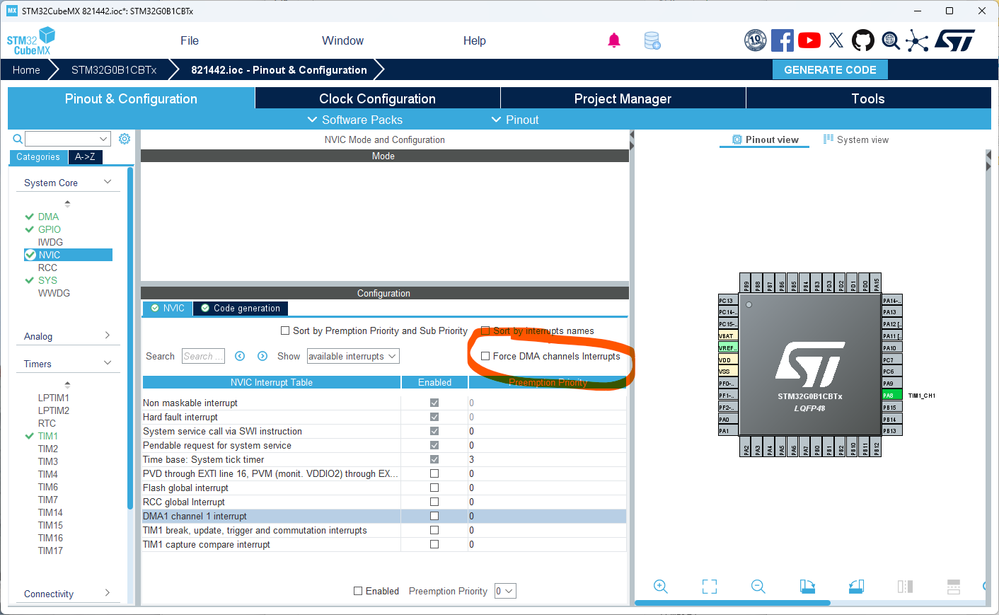Toggle Sort by interrupts names checkbox
Viewport: 999px width, 615px height.
(485, 331)
